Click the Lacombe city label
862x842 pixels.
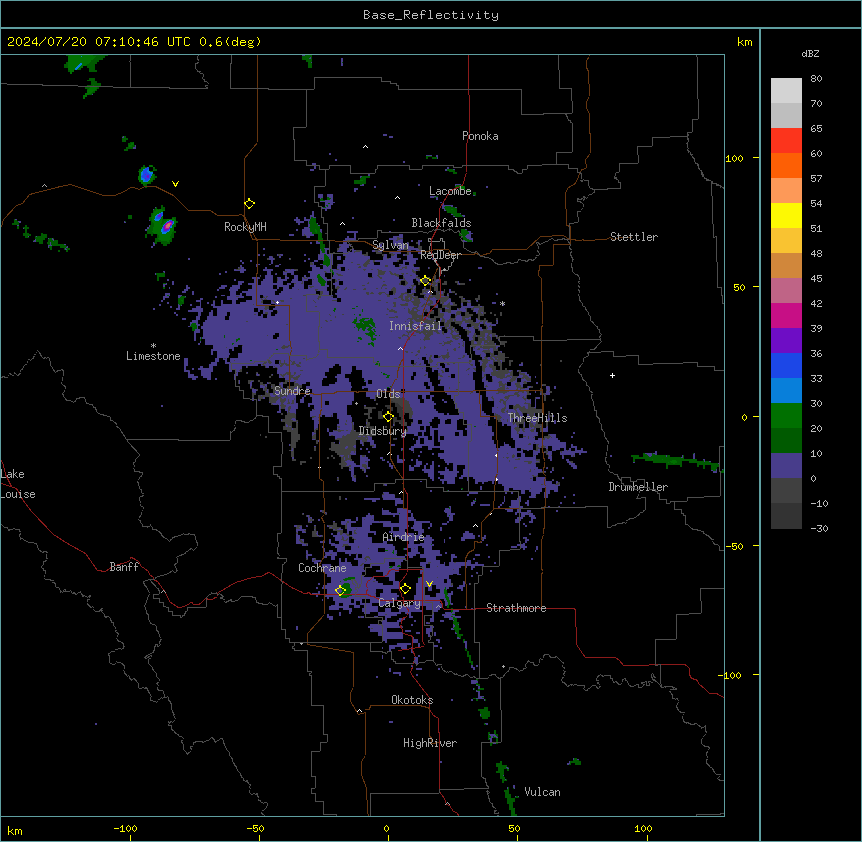pyautogui.click(x=450, y=191)
